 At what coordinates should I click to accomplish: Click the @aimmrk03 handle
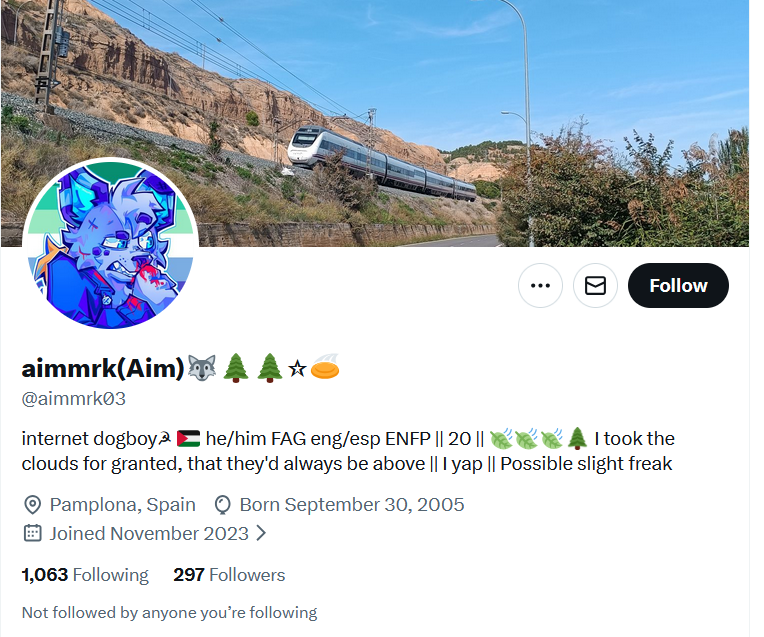[x=74, y=399]
